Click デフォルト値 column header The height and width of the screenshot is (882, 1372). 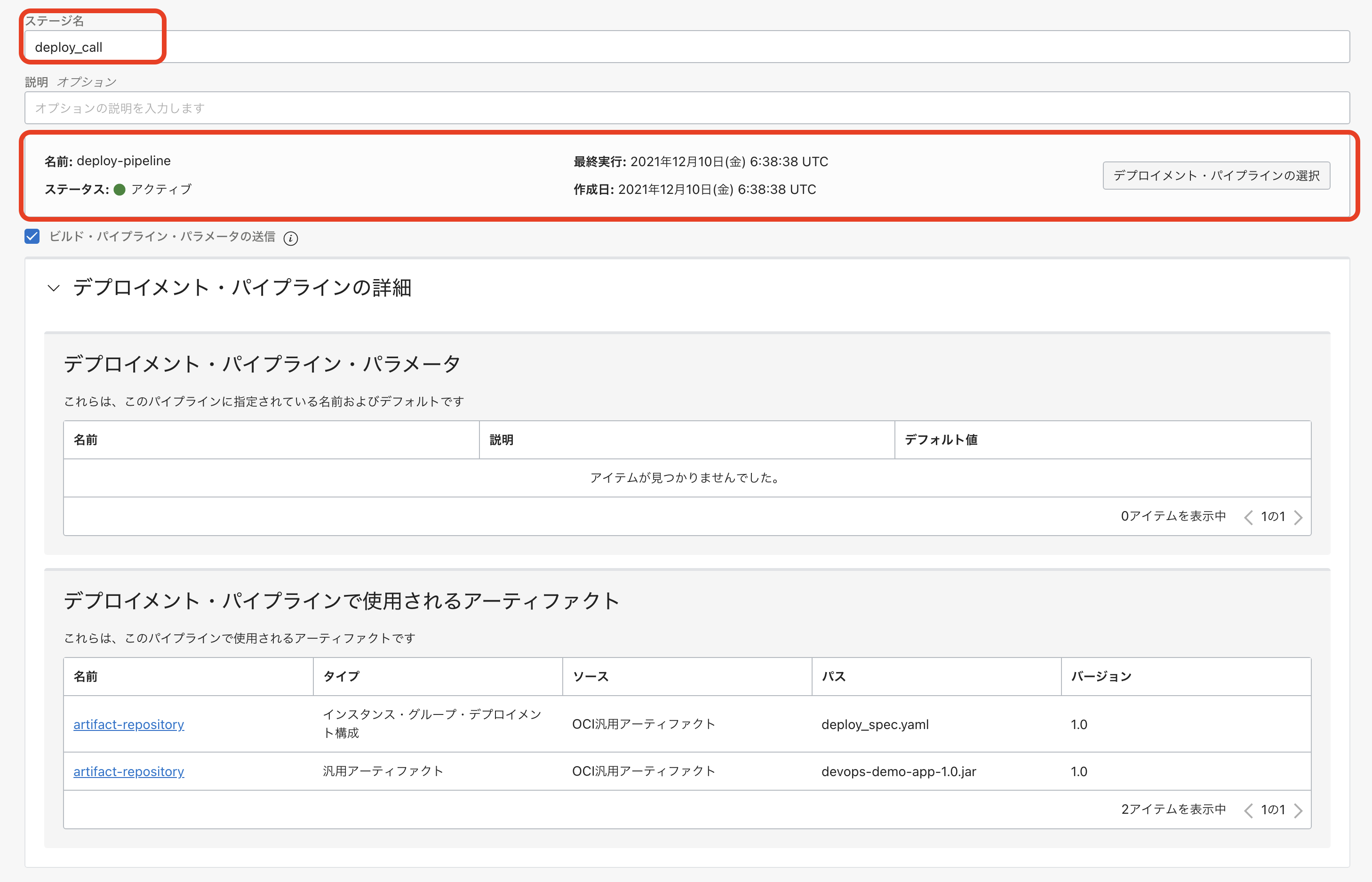pyautogui.click(x=941, y=440)
